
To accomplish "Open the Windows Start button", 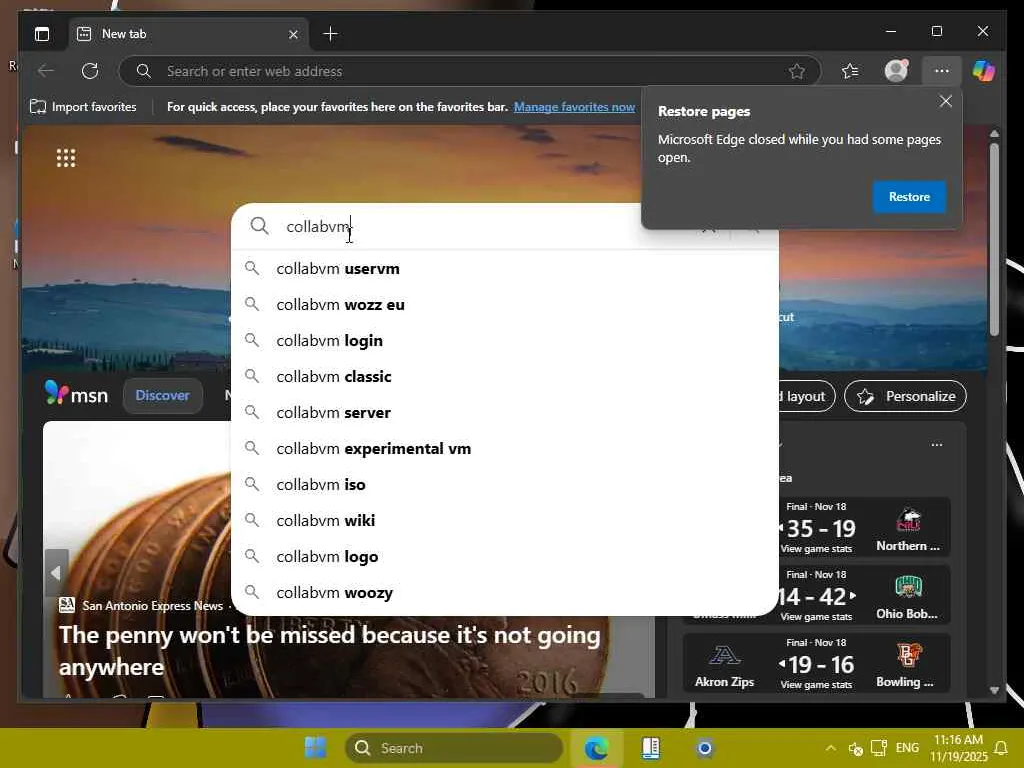I will 316,748.
